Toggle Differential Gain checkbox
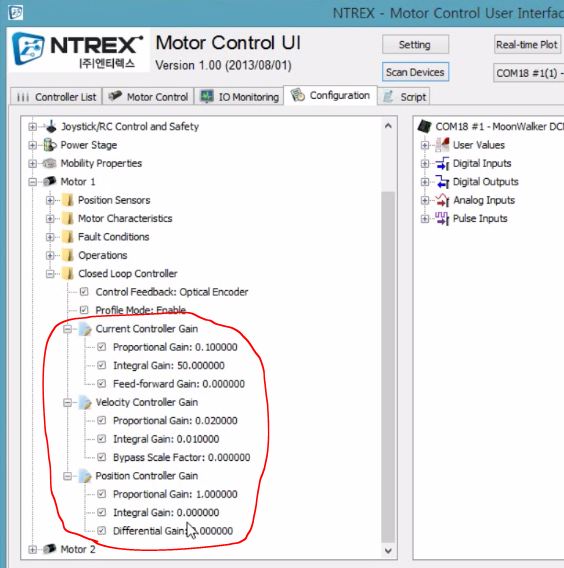 [102, 531]
